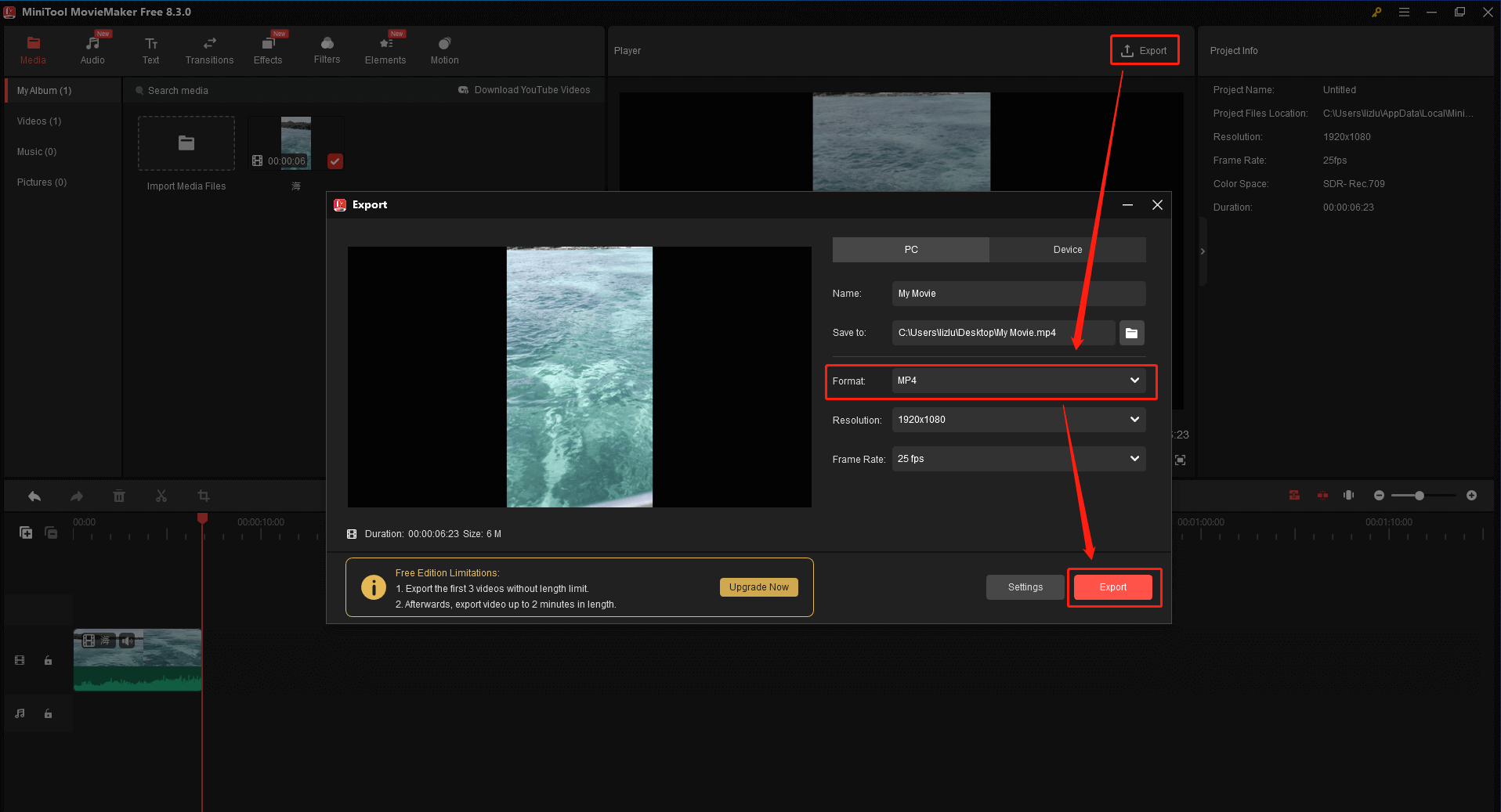Image resolution: width=1501 pixels, height=812 pixels.
Task: Browse save location folder icon
Action: 1131,333
